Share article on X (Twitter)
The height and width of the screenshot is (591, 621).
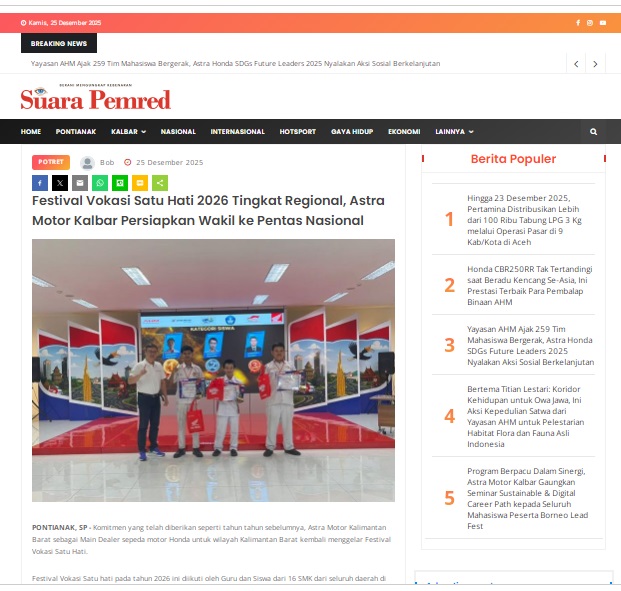(x=60, y=183)
